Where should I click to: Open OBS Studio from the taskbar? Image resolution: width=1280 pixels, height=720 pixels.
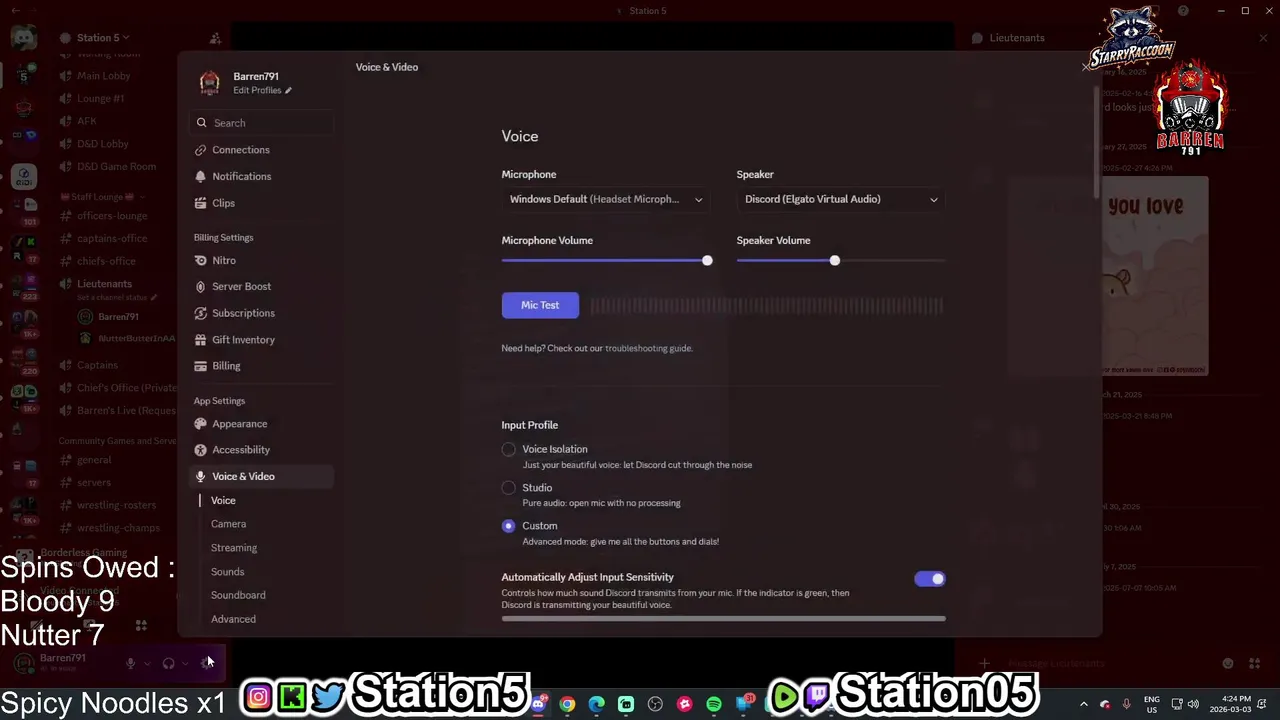(655, 704)
